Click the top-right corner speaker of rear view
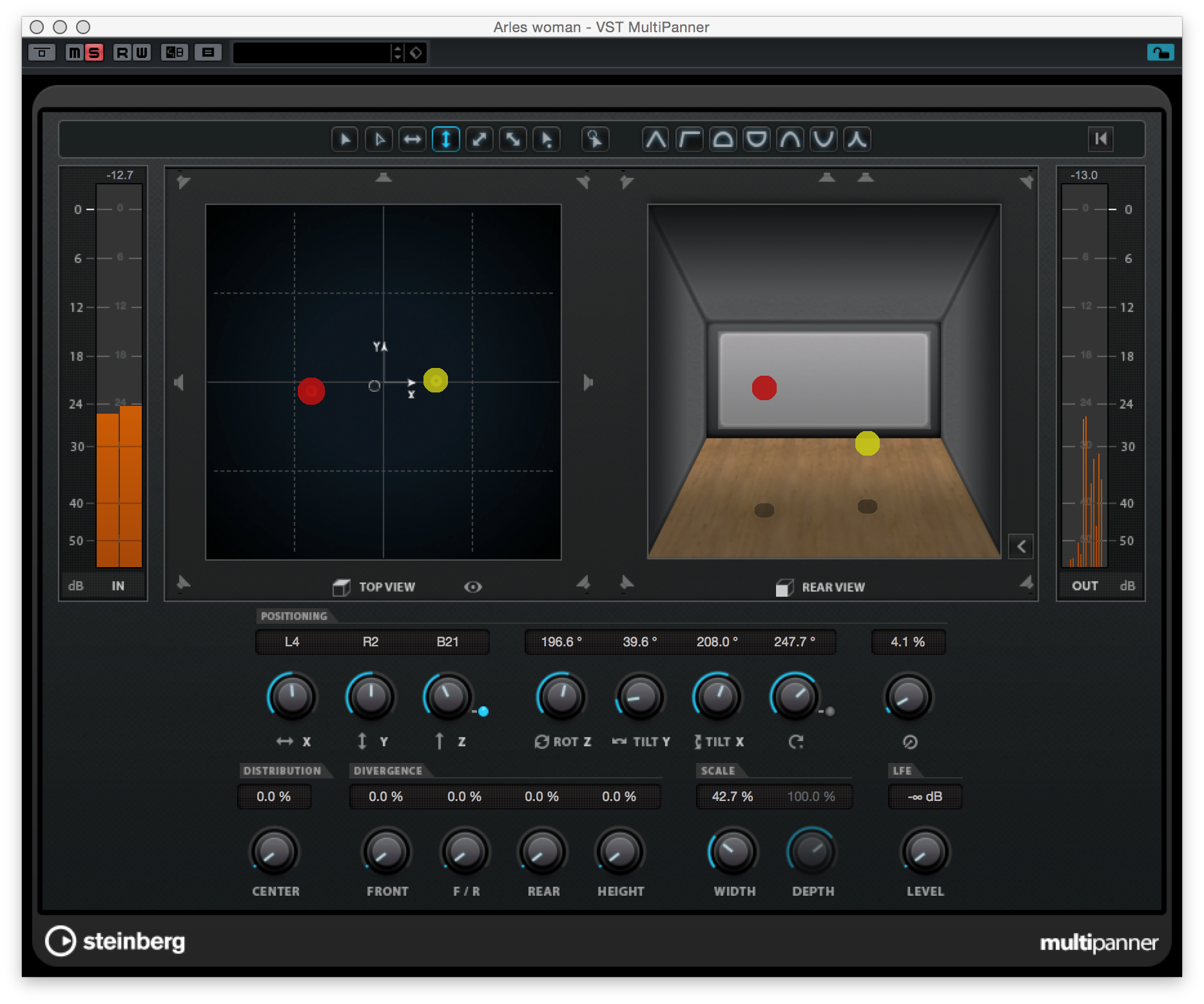1204x1004 pixels. click(1027, 182)
